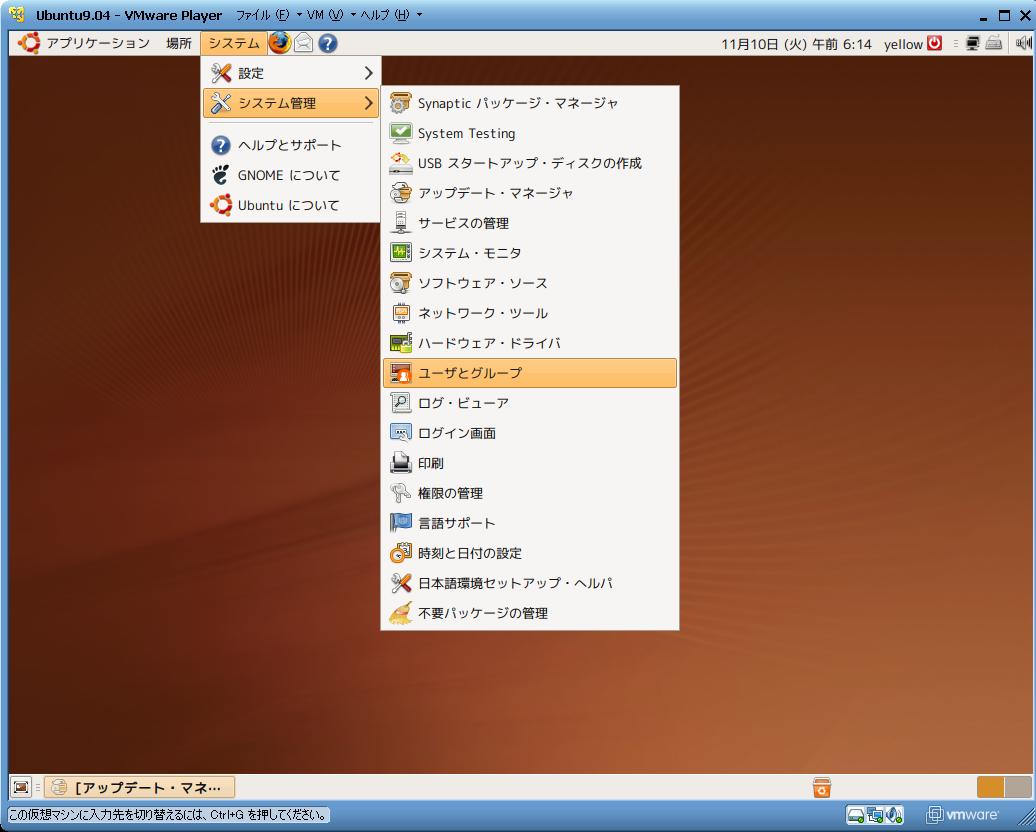Open the VMware VM(V) dropdown menu
The image size is (1036, 832).
pyautogui.click(x=331, y=15)
